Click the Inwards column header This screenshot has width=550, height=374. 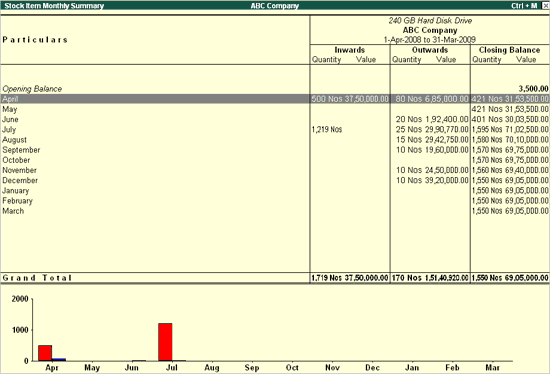click(350, 50)
